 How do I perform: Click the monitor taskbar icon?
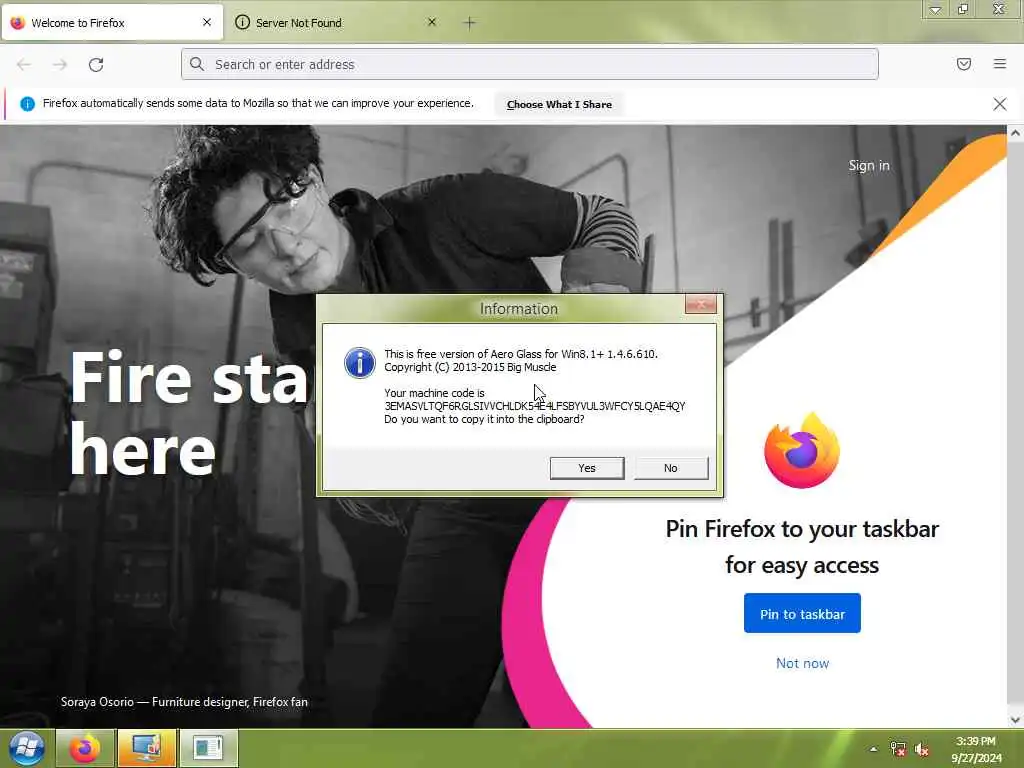[147, 748]
